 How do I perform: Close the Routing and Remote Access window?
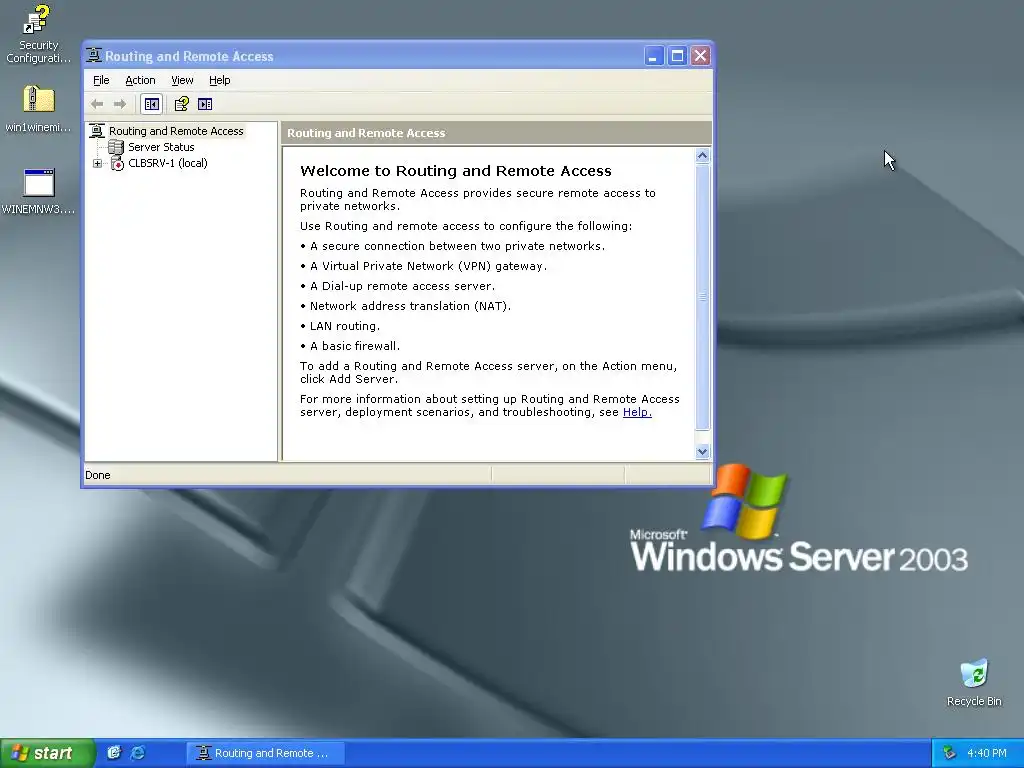[700, 56]
